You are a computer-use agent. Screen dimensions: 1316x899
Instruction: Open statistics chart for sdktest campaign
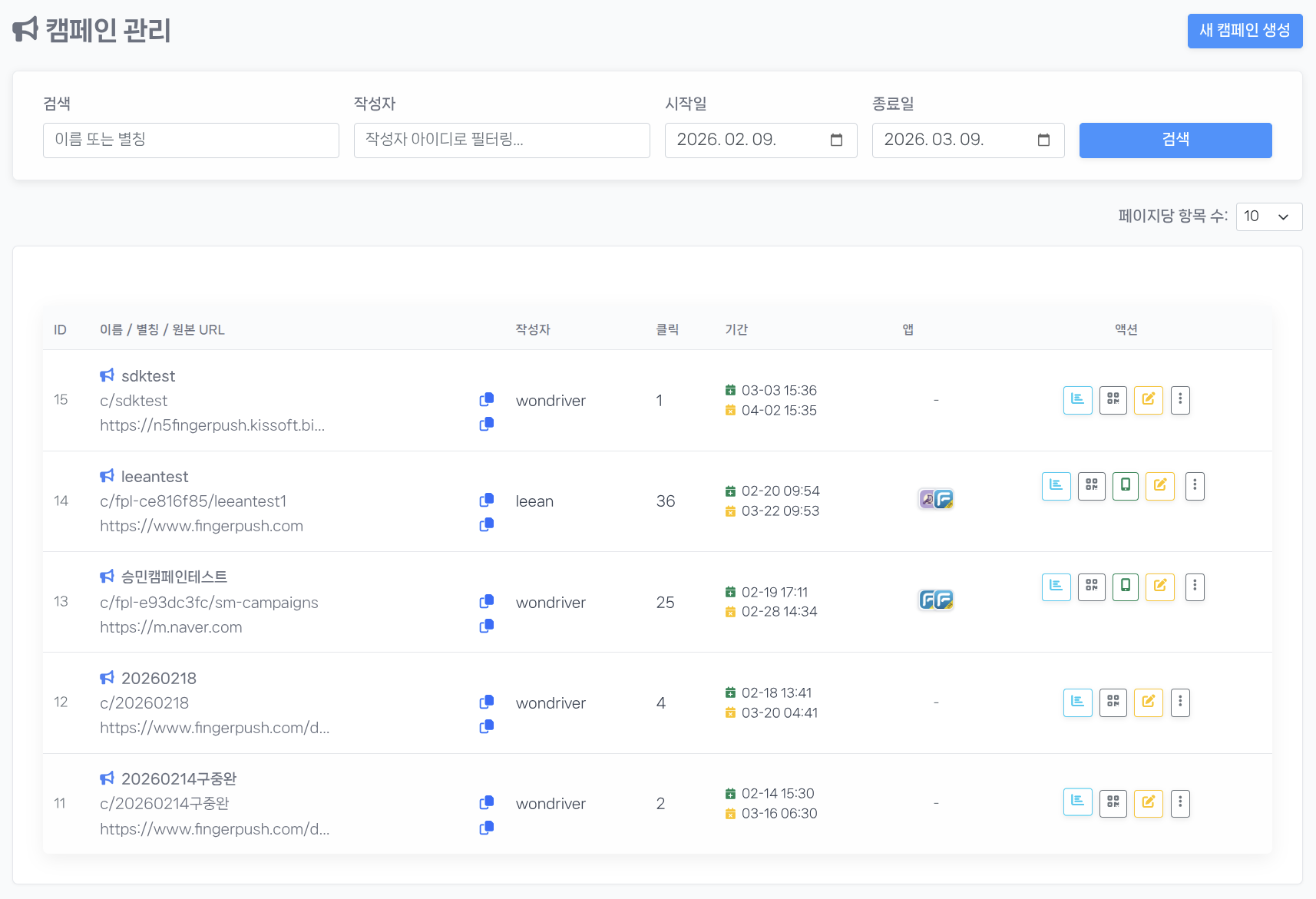[1077, 400]
